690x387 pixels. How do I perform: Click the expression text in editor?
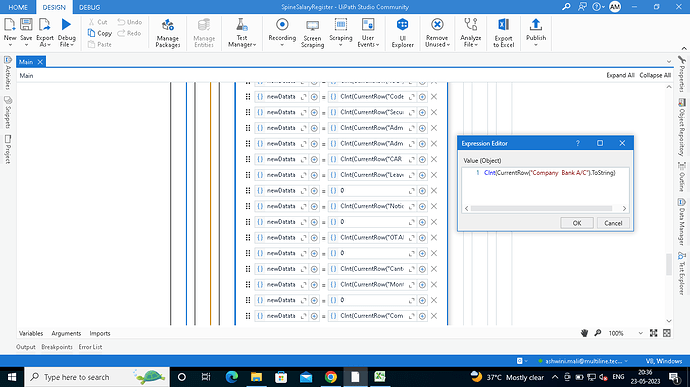[550, 173]
